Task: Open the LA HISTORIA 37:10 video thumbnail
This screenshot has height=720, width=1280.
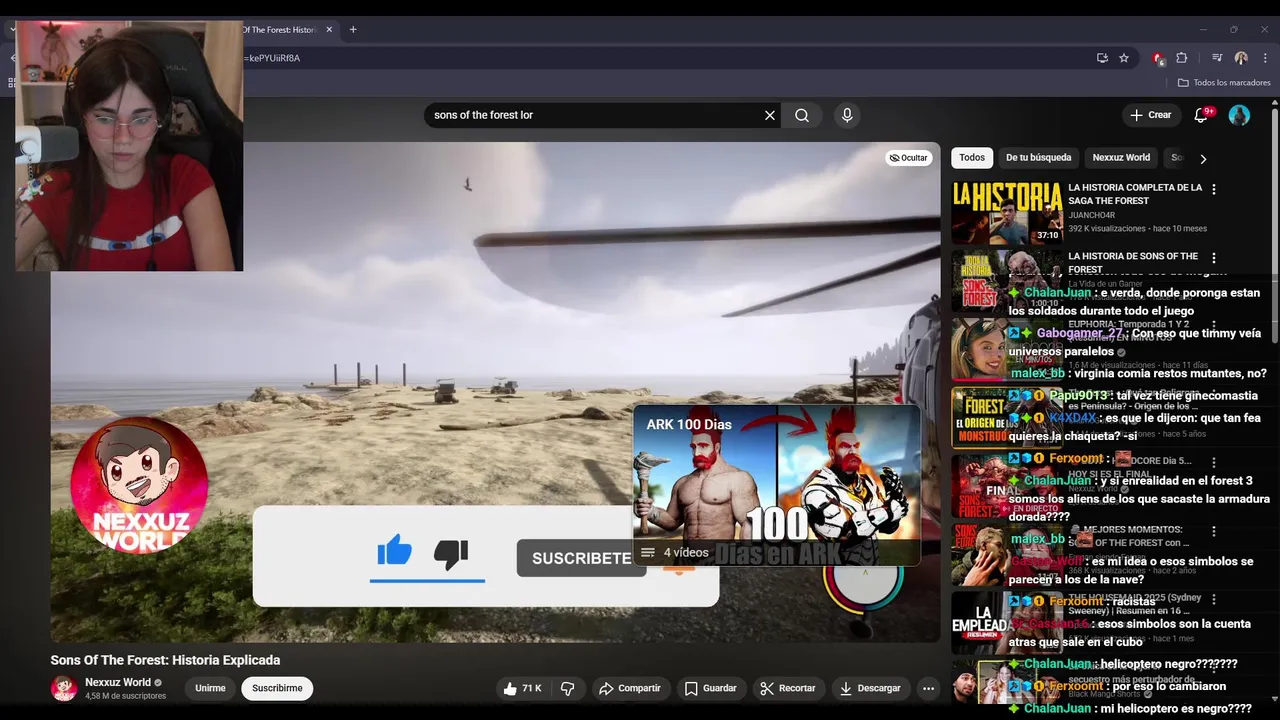Action: pyautogui.click(x=1007, y=212)
